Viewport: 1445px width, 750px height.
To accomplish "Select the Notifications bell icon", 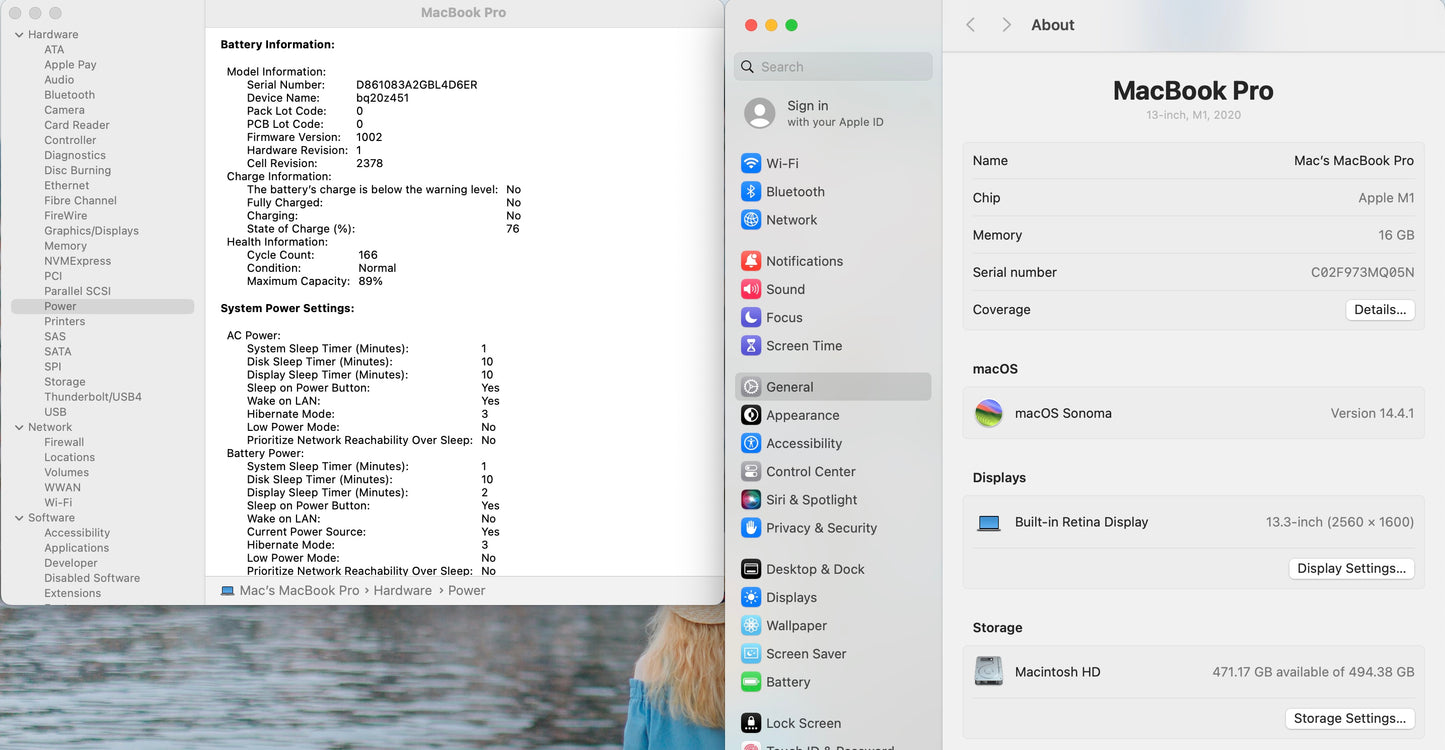I will 751,261.
